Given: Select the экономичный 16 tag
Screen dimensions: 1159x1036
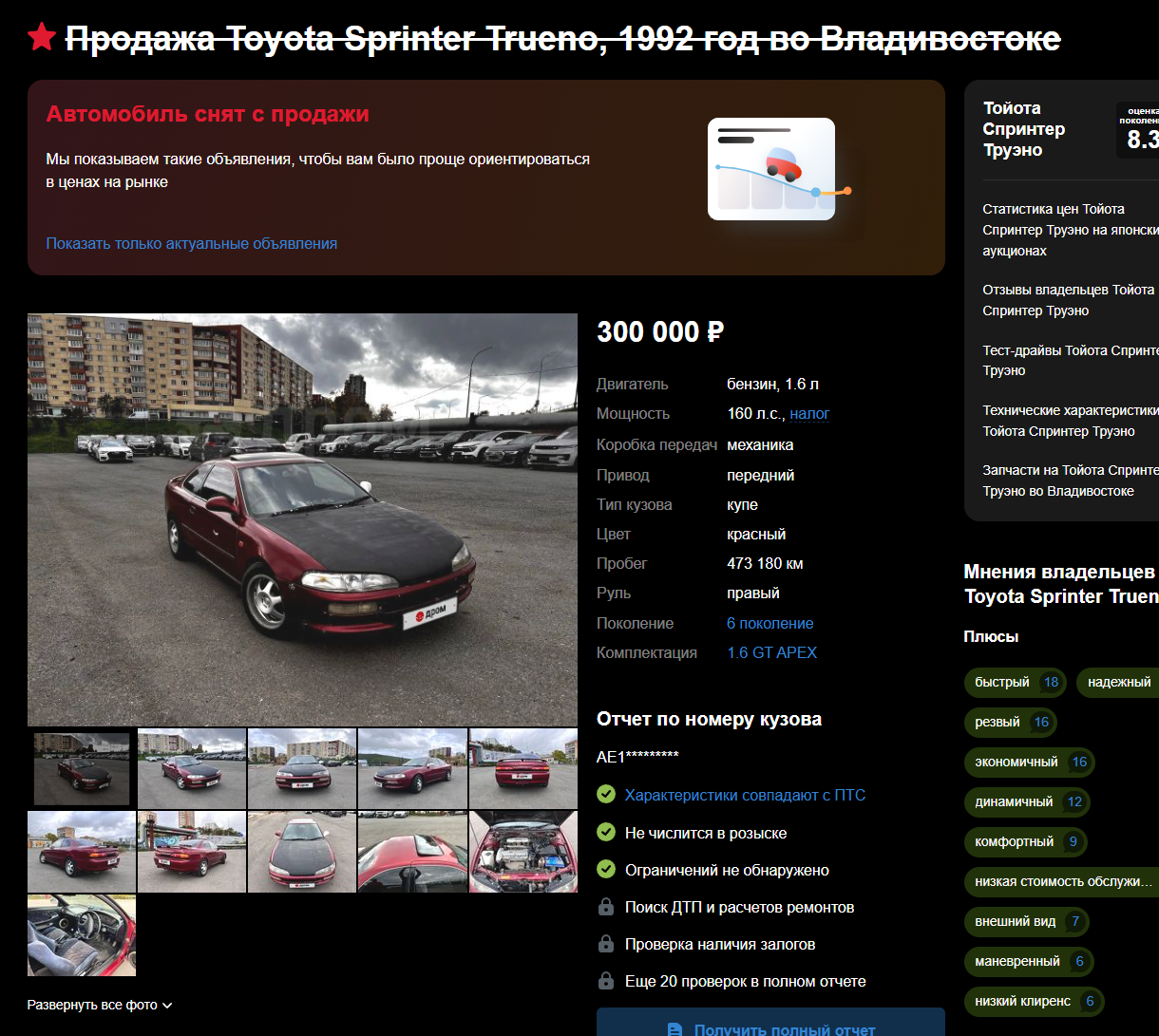Looking at the screenshot, I should point(1030,762).
